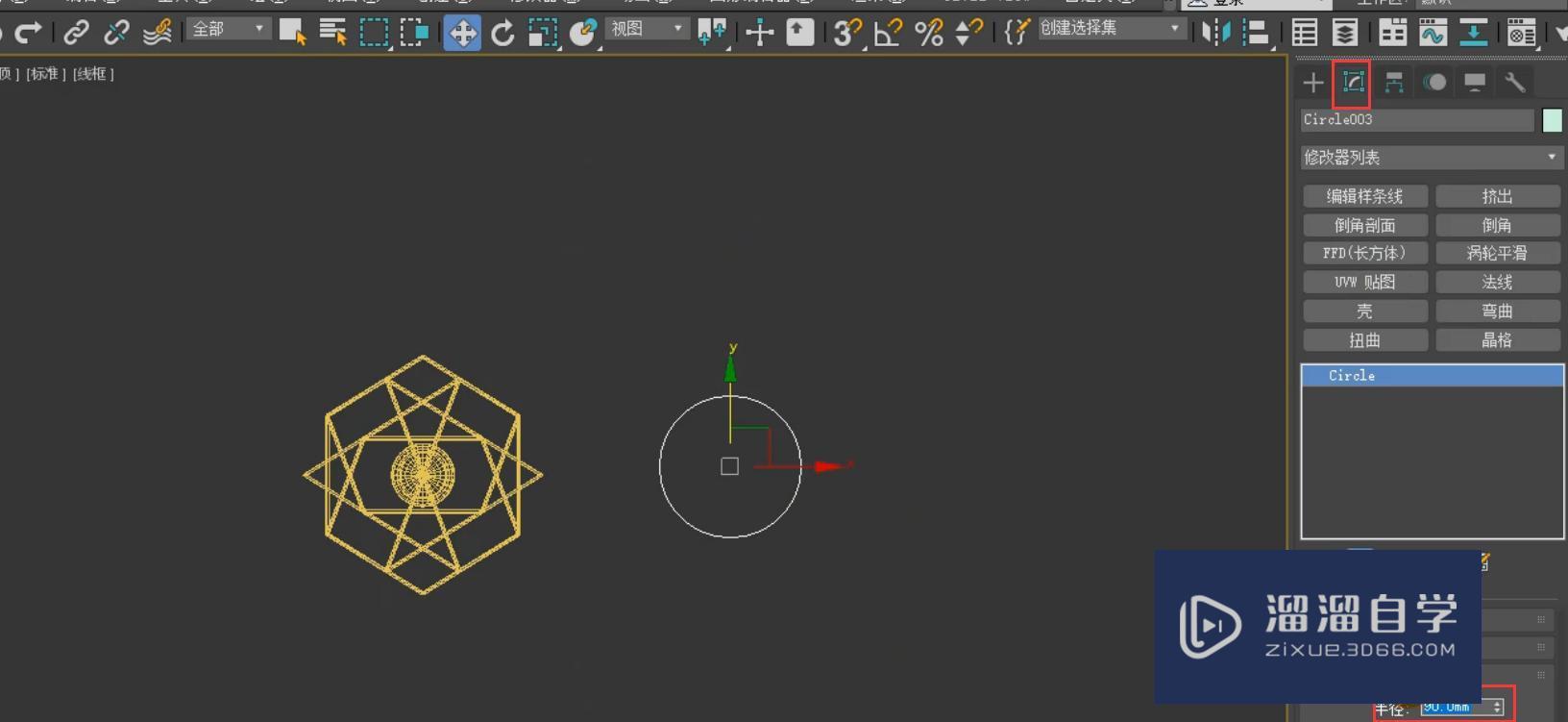Screen dimensions: 1568x722
Task: Click the 线框 viewport display label
Action: [x=93, y=74]
